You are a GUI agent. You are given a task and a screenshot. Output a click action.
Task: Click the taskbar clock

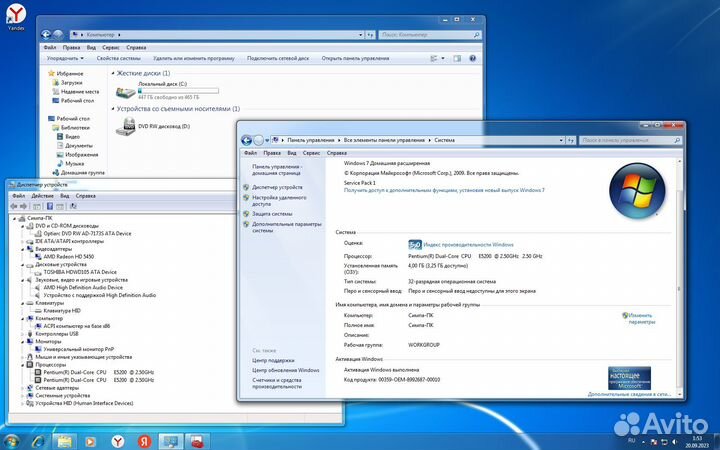point(697,442)
